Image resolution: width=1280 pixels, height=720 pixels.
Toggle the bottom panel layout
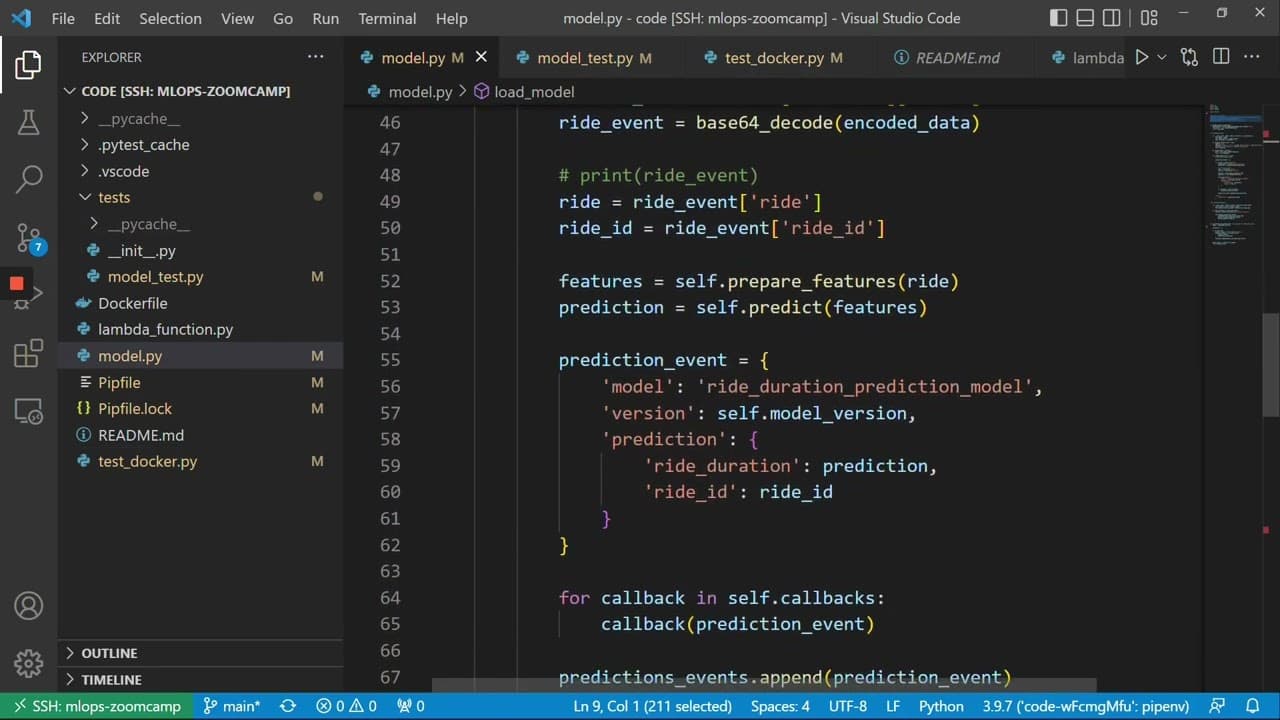[1086, 18]
